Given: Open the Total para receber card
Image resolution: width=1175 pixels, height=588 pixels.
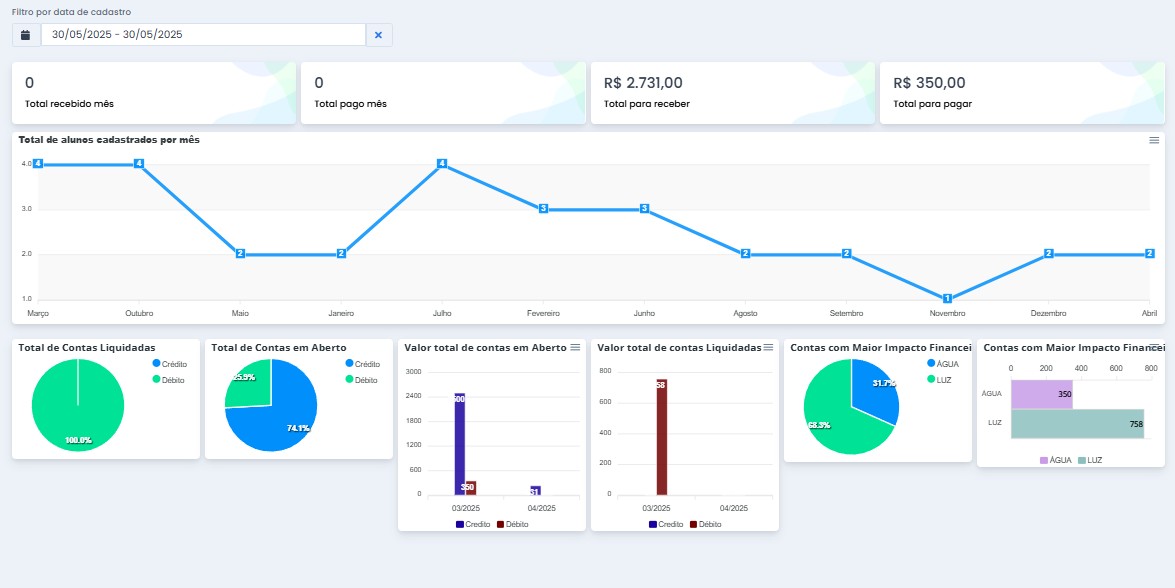Looking at the screenshot, I should (733, 93).
